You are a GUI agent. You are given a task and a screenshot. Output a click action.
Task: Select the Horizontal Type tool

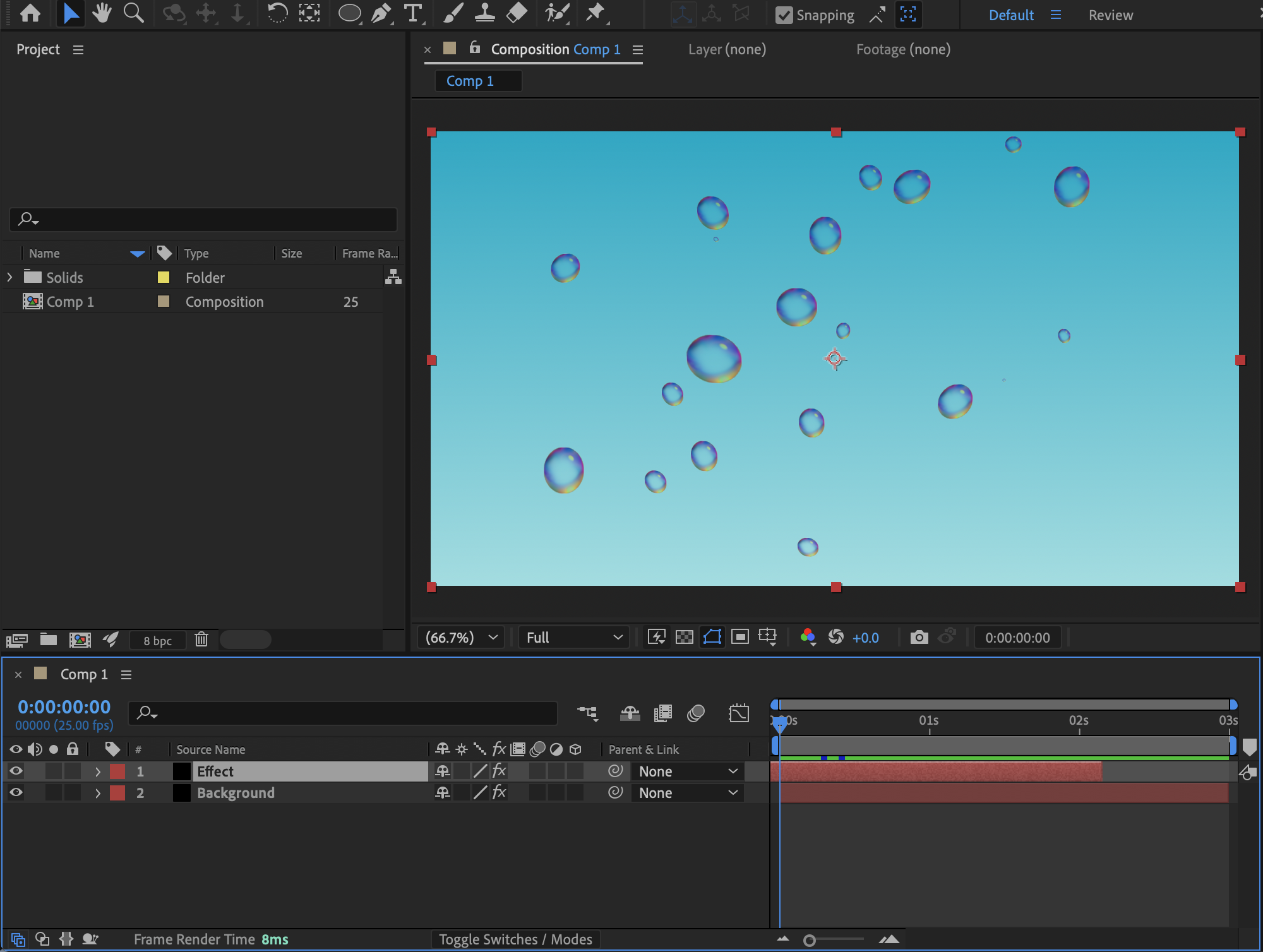[x=412, y=13]
